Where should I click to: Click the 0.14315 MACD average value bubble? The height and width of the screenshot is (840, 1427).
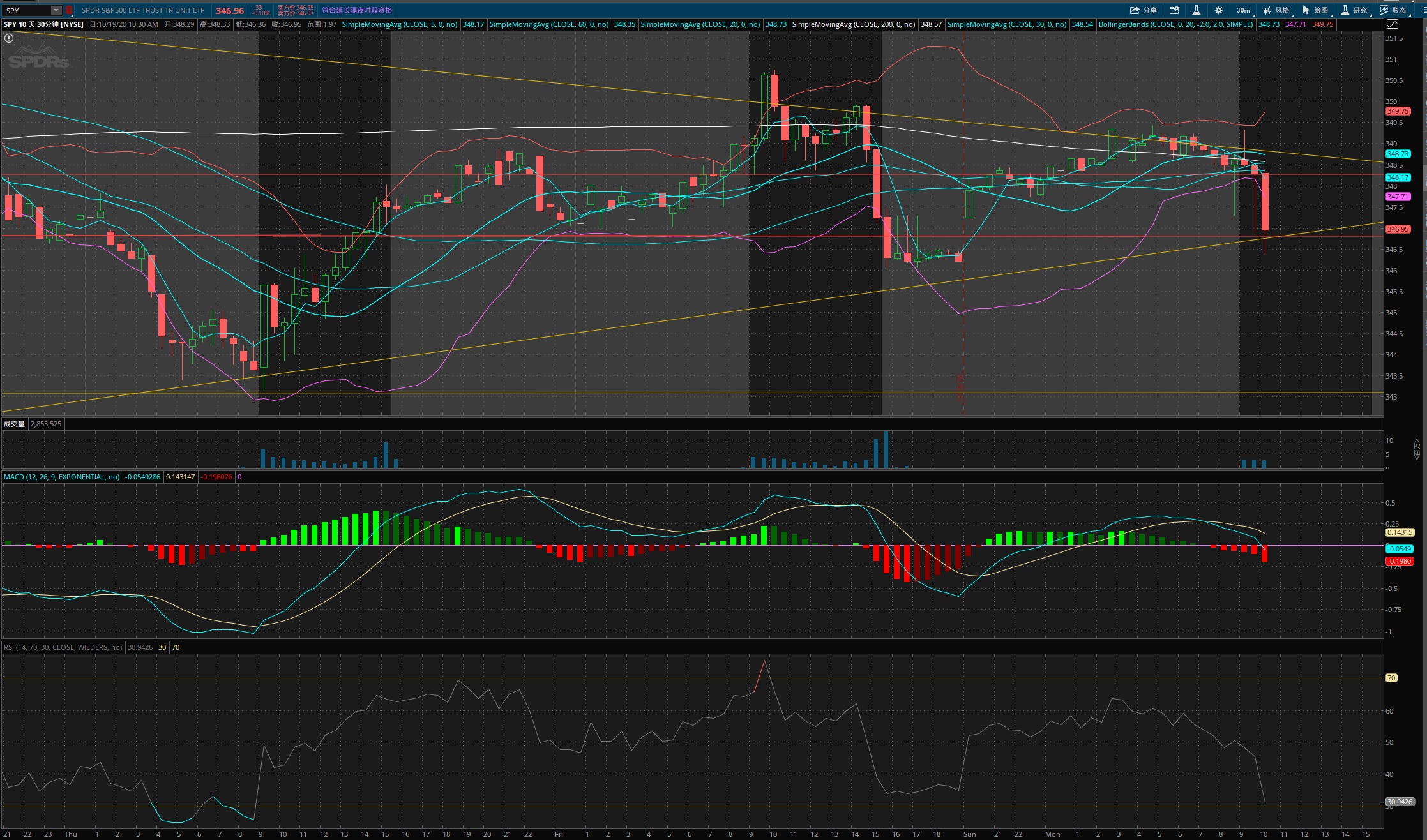pyautogui.click(x=1400, y=532)
